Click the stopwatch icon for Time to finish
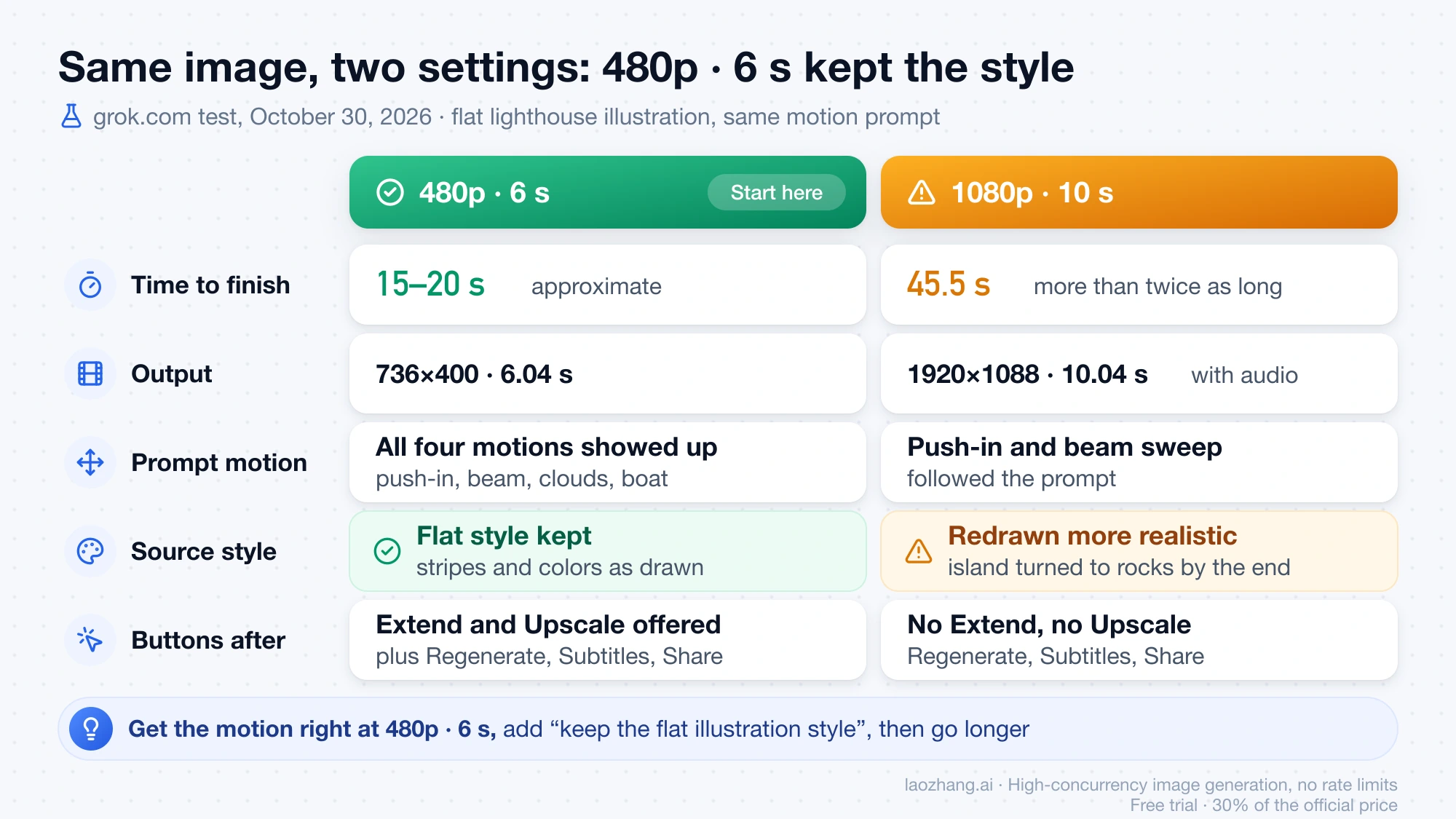Screen dimensions: 1456x819 90,285
